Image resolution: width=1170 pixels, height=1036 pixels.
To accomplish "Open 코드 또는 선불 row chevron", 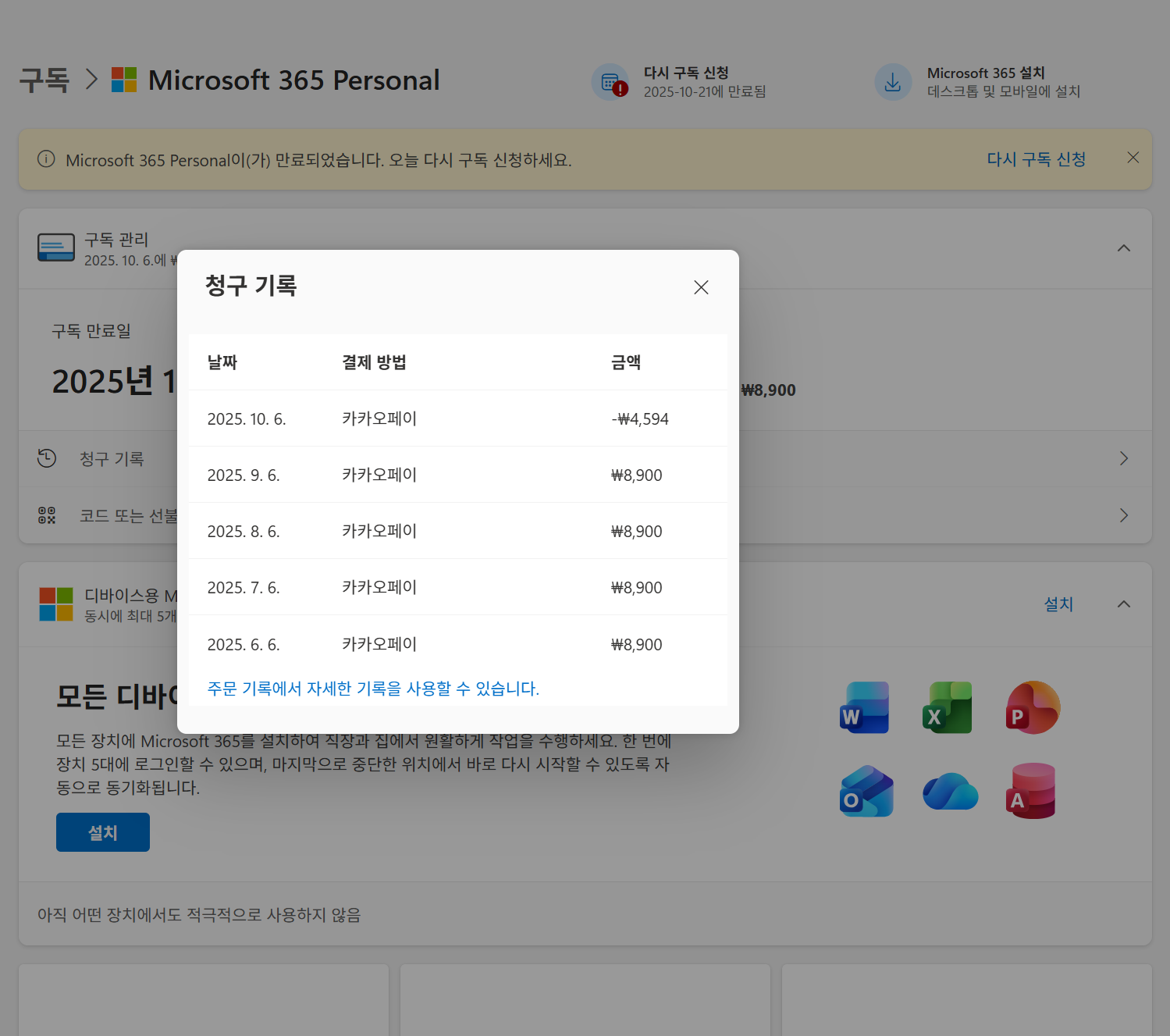I will pos(1124,515).
